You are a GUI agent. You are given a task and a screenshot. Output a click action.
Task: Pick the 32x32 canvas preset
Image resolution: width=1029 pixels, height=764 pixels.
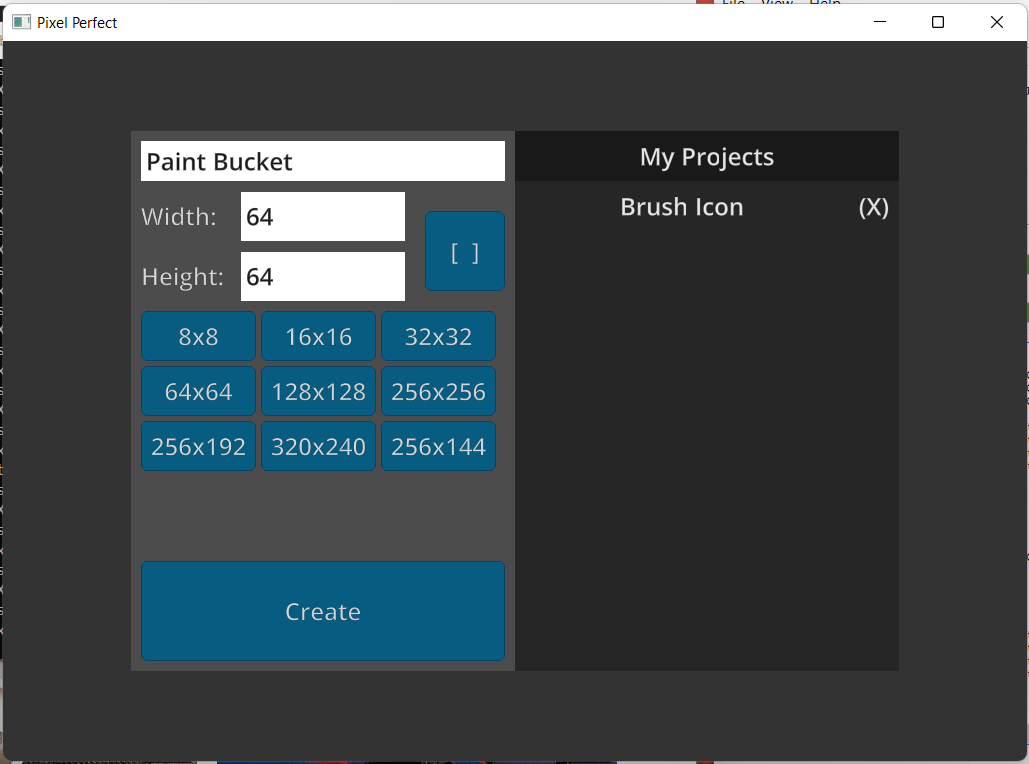coord(438,336)
